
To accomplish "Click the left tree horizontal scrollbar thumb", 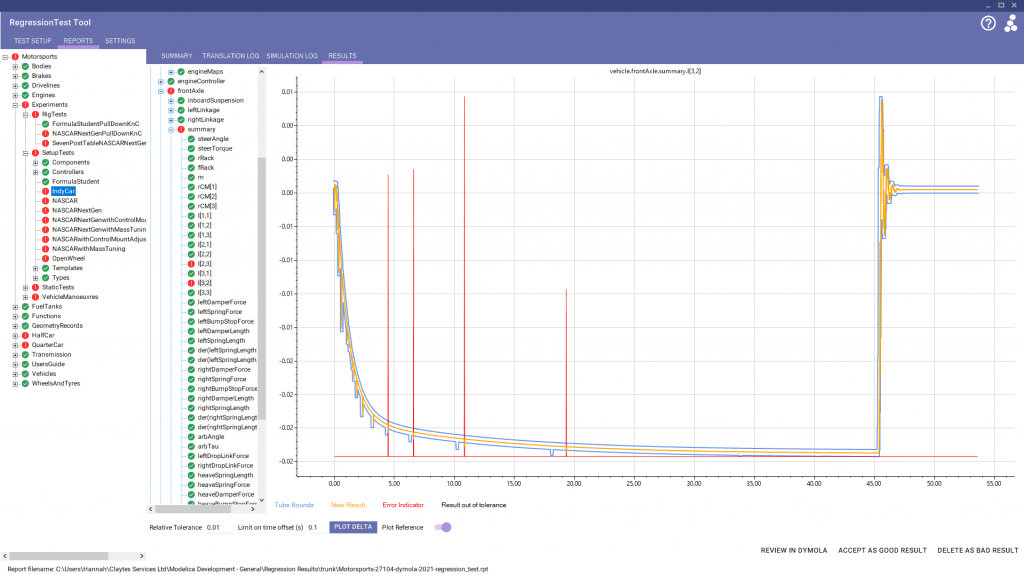I will click(x=59, y=556).
